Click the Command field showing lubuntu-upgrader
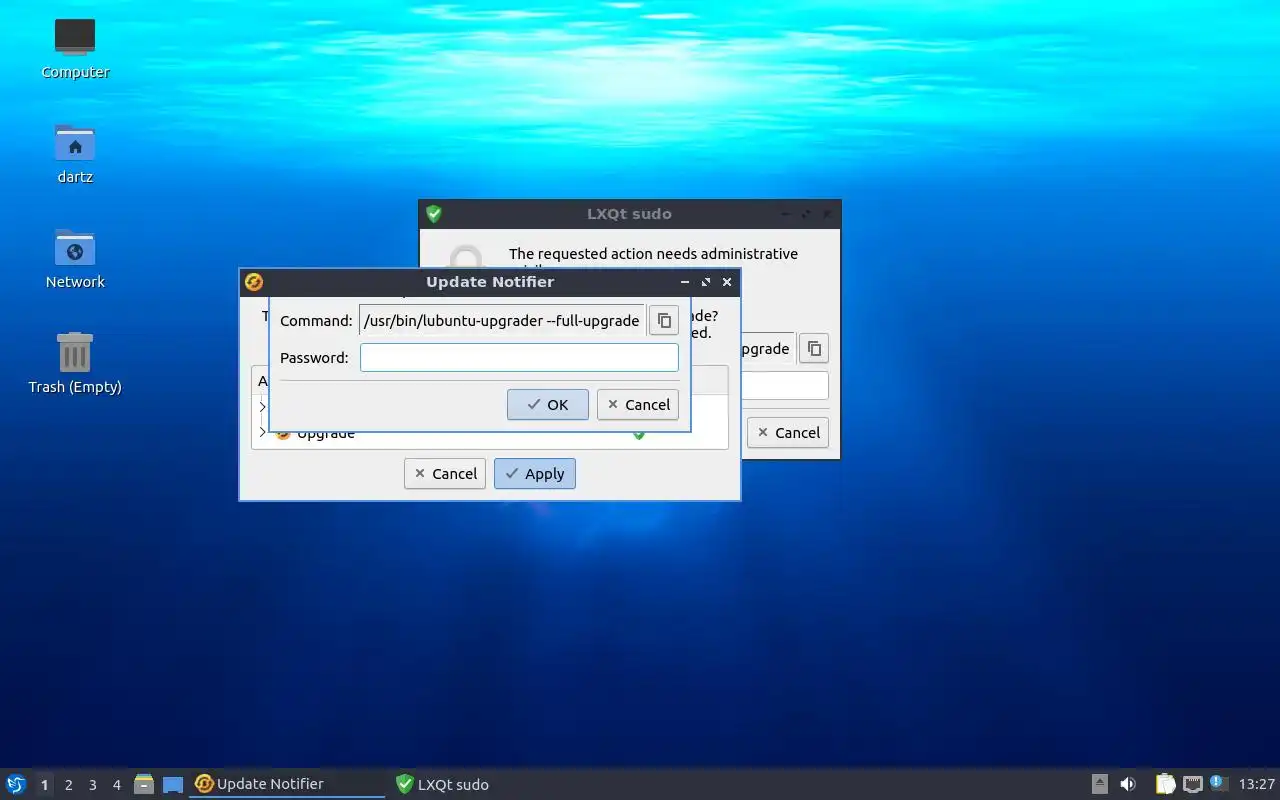 (502, 320)
